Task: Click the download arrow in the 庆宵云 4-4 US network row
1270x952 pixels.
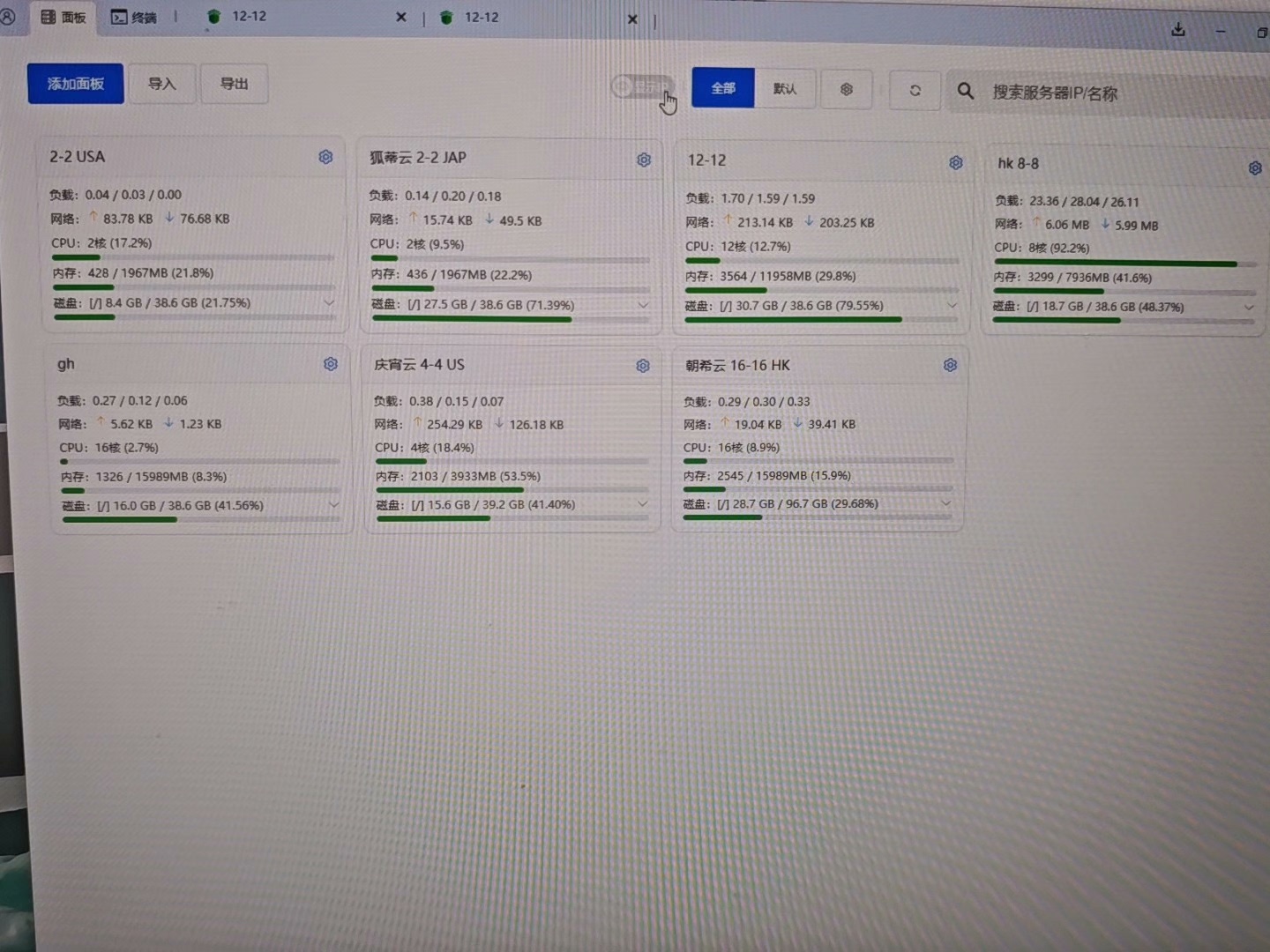Action: point(499,423)
